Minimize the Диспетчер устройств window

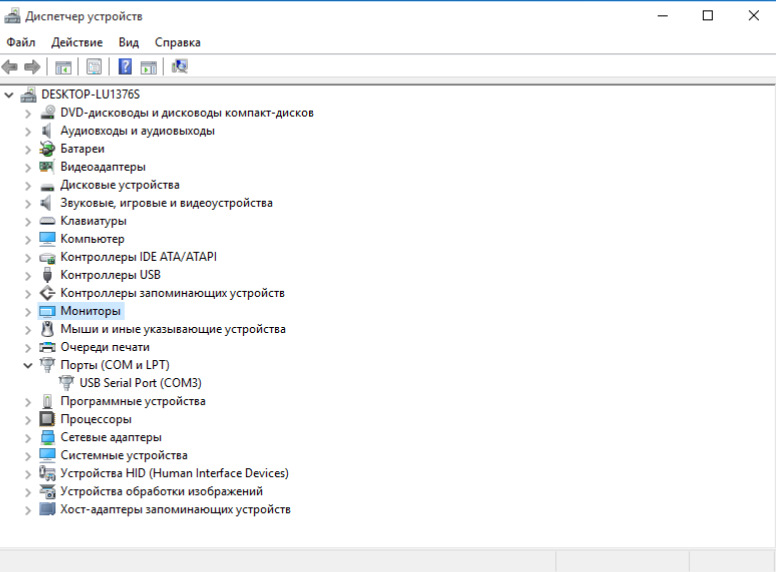tap(663, 16)
